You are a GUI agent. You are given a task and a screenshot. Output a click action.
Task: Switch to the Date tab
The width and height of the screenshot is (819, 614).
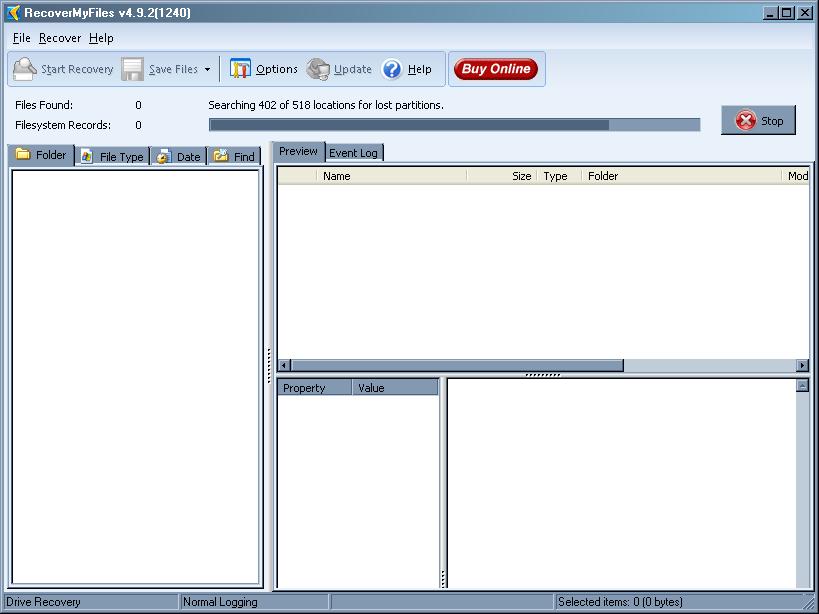tap(178, 156)
